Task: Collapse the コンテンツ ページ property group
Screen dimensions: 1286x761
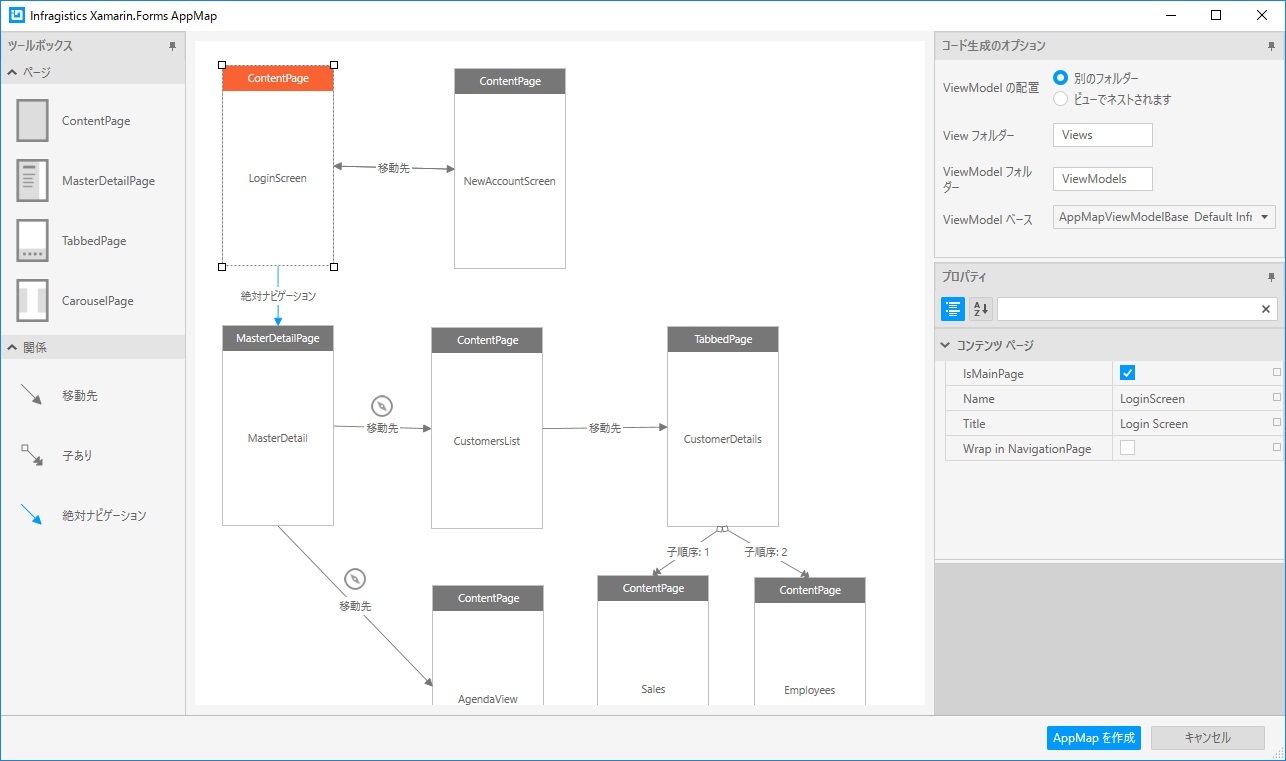Action: coord(946,345)
